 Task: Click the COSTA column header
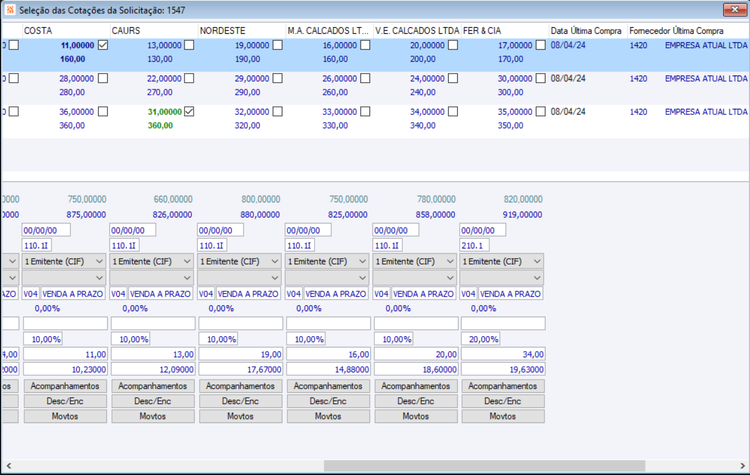(66, 31)
